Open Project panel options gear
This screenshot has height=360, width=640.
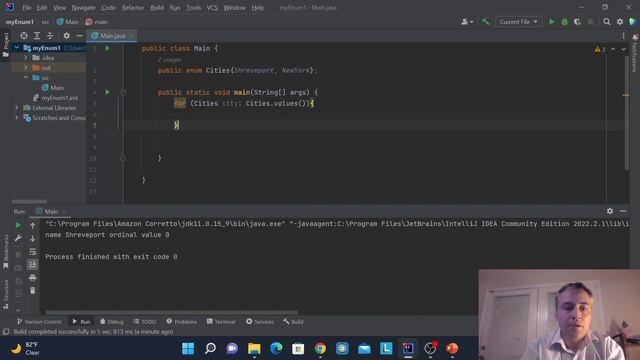coord(67,36)
